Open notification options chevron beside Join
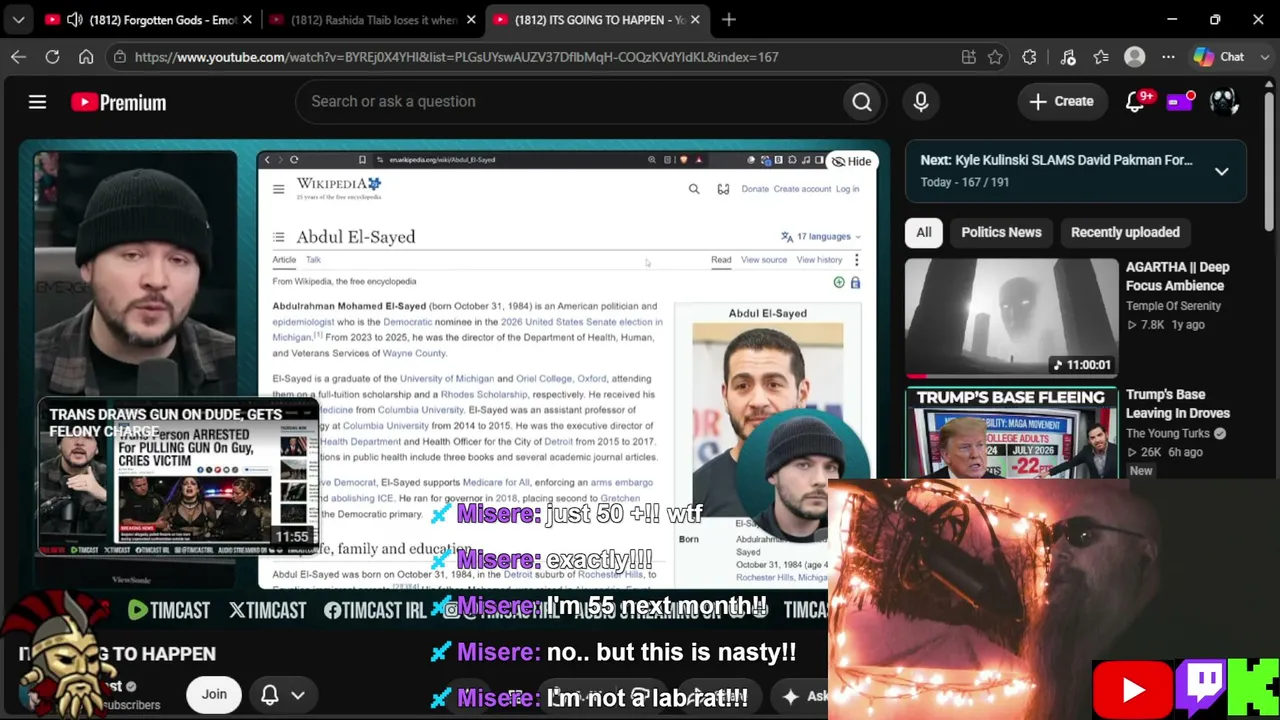The image size is (1280, 720). [297, 694]
